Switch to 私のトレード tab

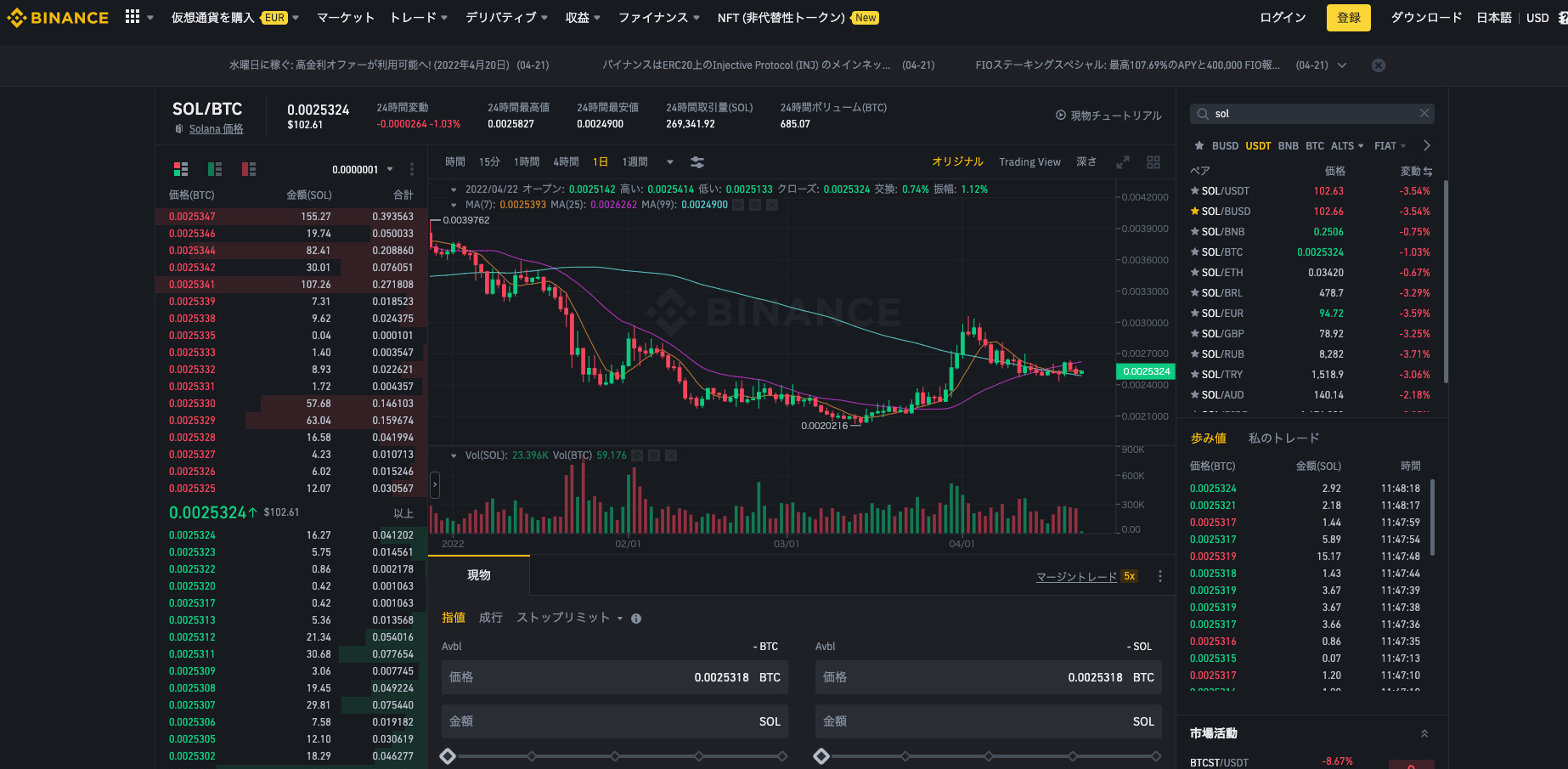(x=1283, y=438)
